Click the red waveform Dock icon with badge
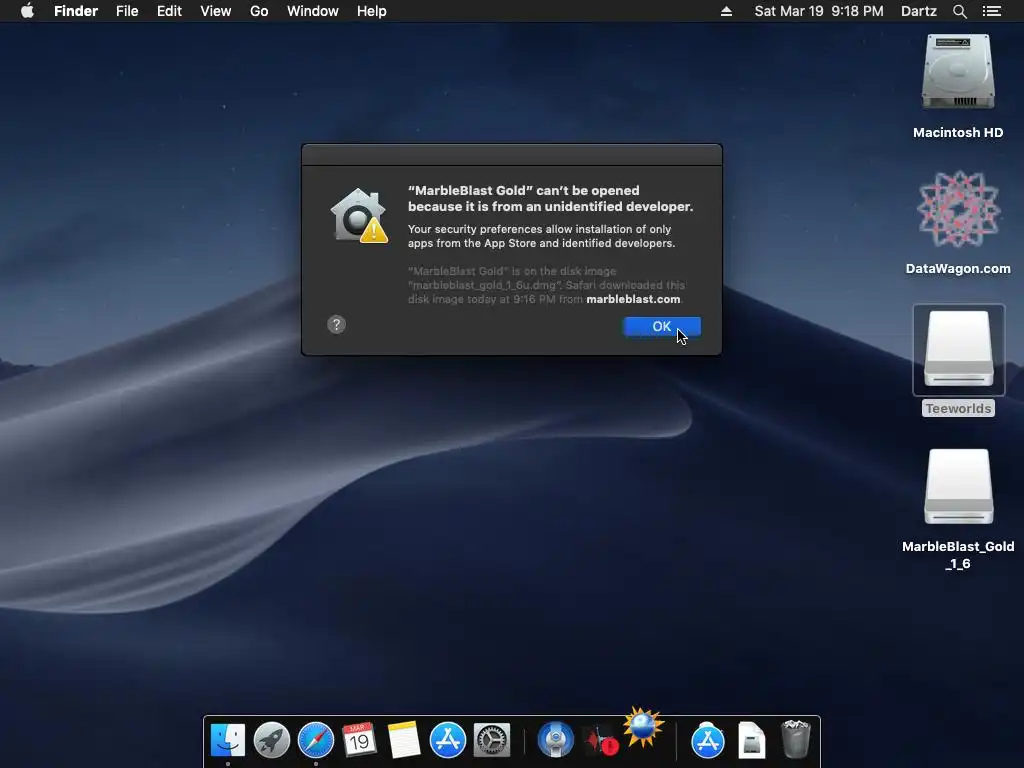1024x768 pixels. (x=600, y=741)
